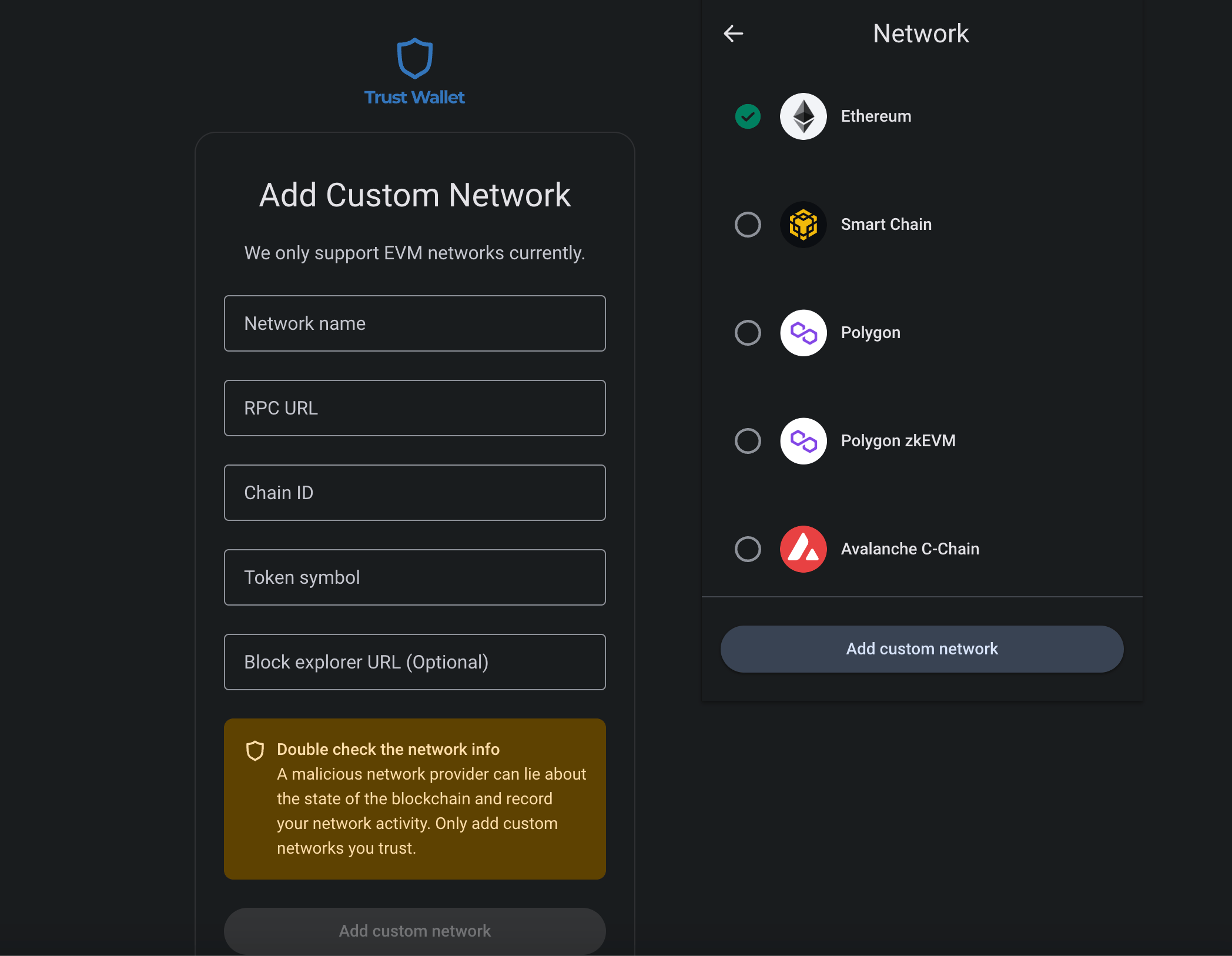Click the back arrow in Network panel

(733, 34)
